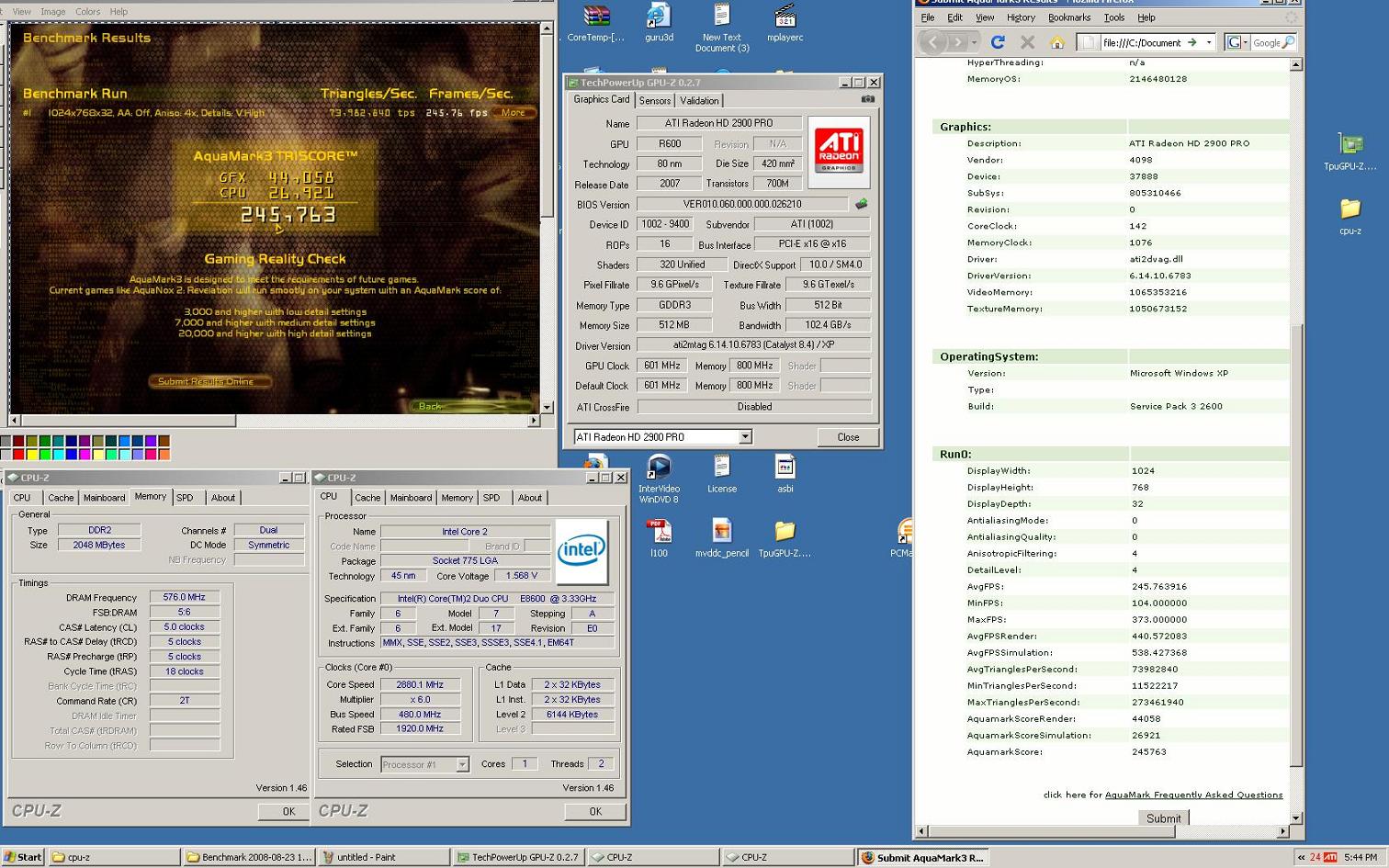Open the Processor selection dropdown in CPU-Z
Screen dimensions: 1389x868
462,764
